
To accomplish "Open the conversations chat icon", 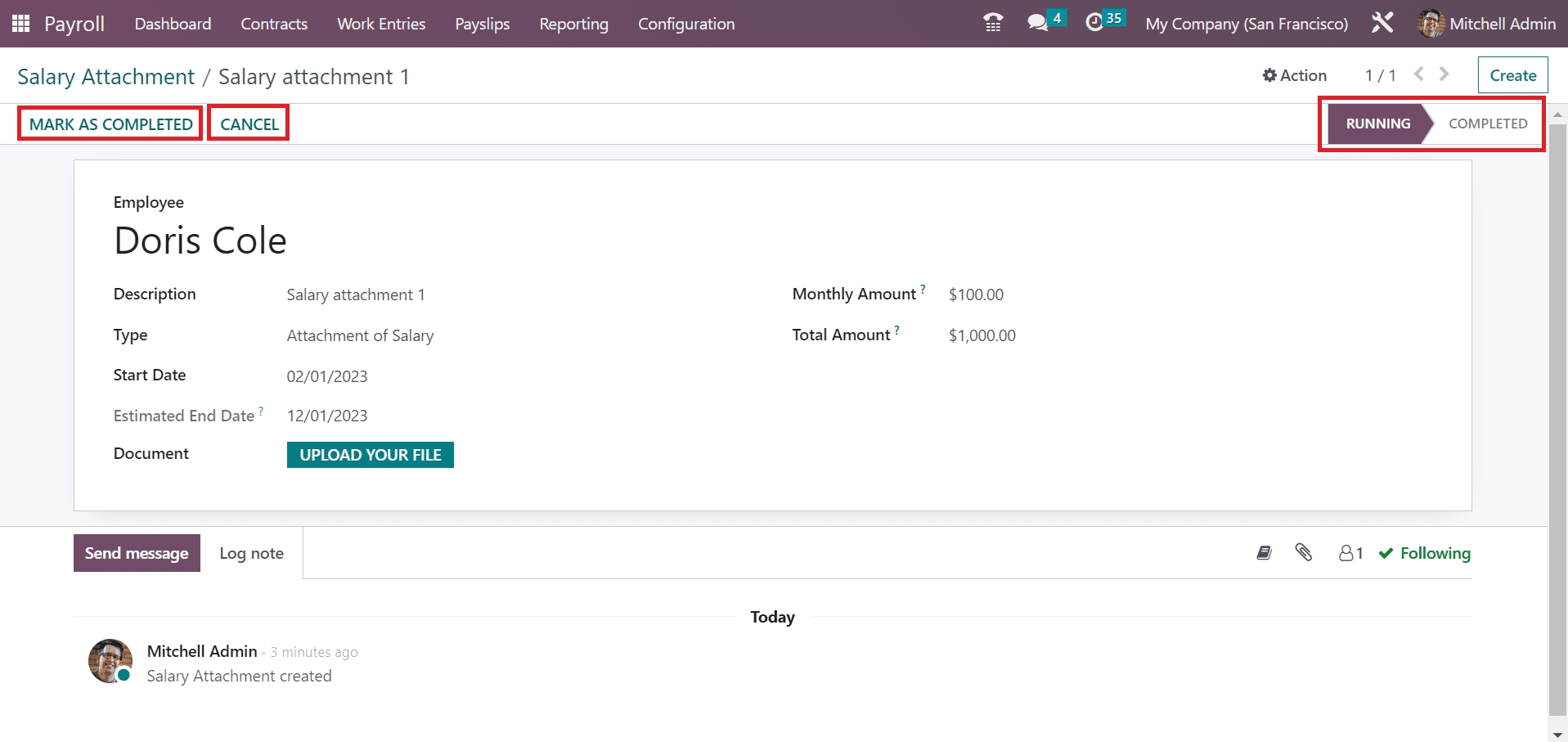I will (1038, 23).
